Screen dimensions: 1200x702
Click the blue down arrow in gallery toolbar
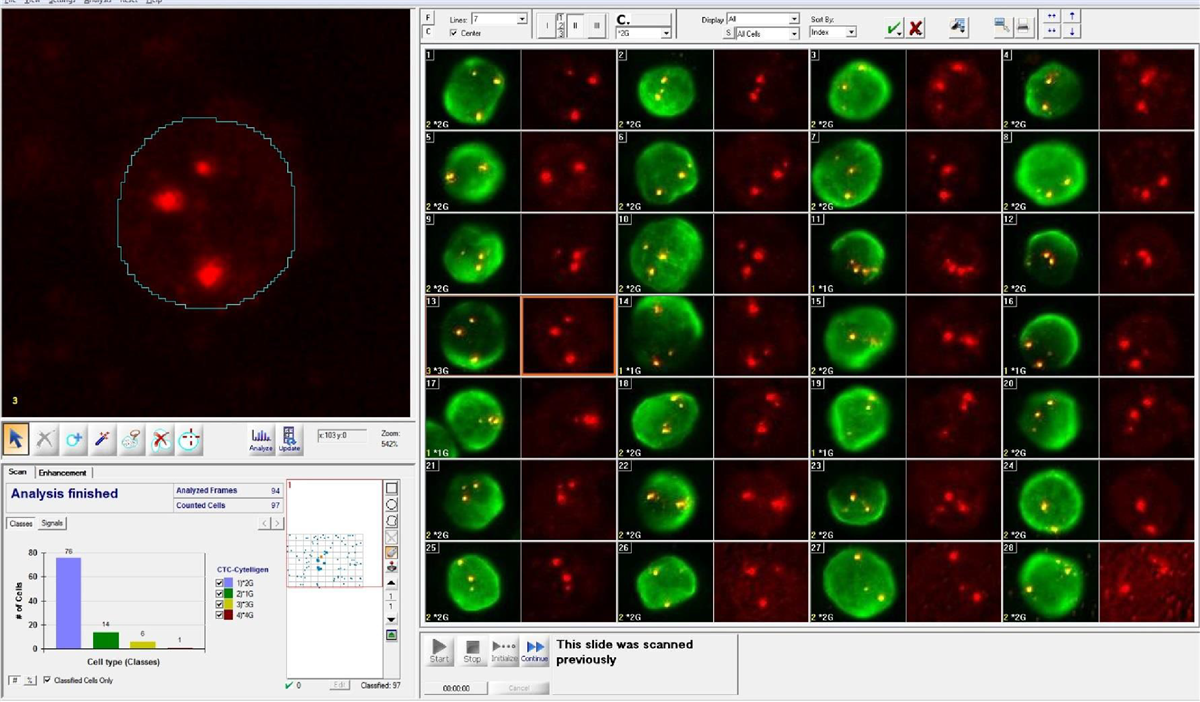[x=1073, y=32]
